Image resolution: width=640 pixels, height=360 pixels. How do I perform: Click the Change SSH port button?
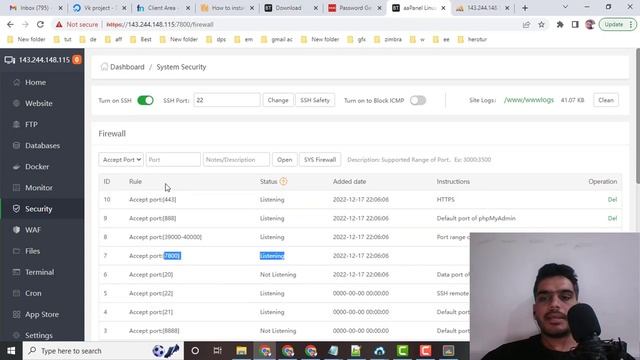pos(278,100)
